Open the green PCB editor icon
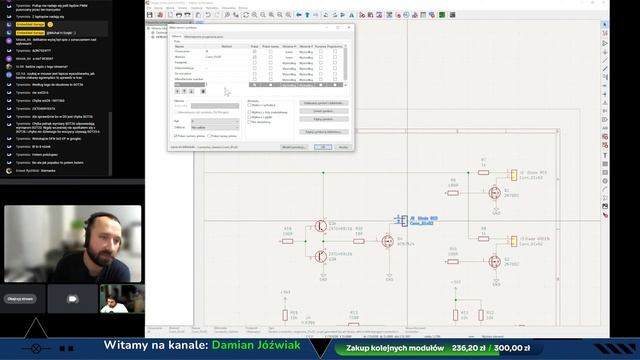 [442, 15]
